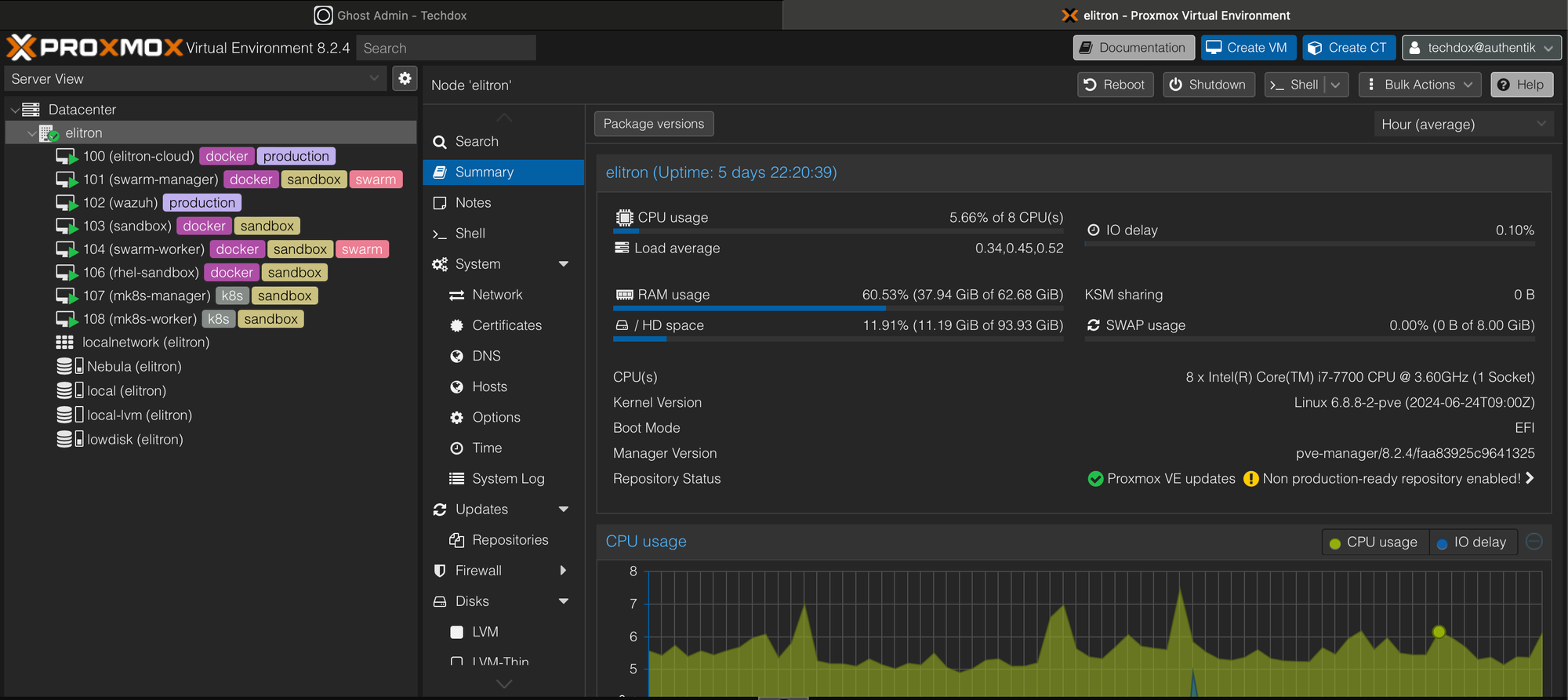
Task: Click the Help button
Action: tap(1521, 85)
